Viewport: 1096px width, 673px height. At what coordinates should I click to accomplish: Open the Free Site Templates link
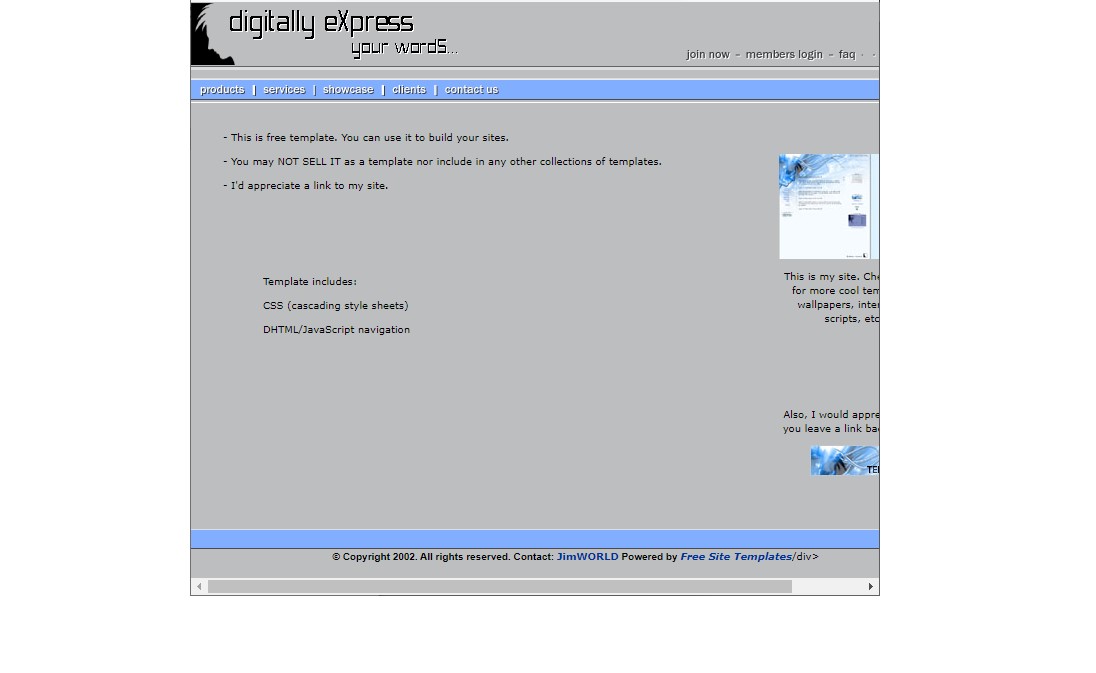(736, 557)
